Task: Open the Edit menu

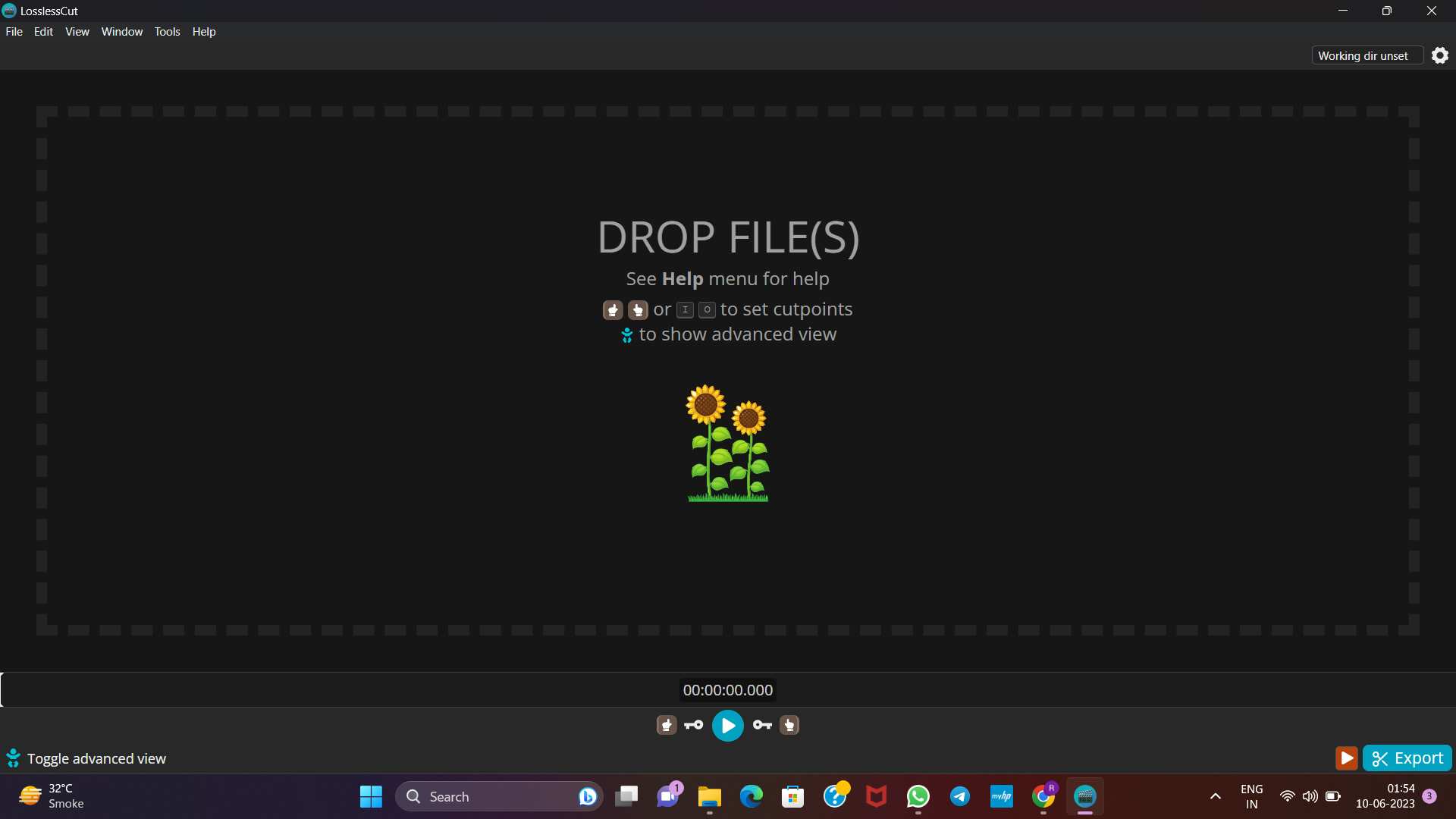Action: [x=43, y=31]
